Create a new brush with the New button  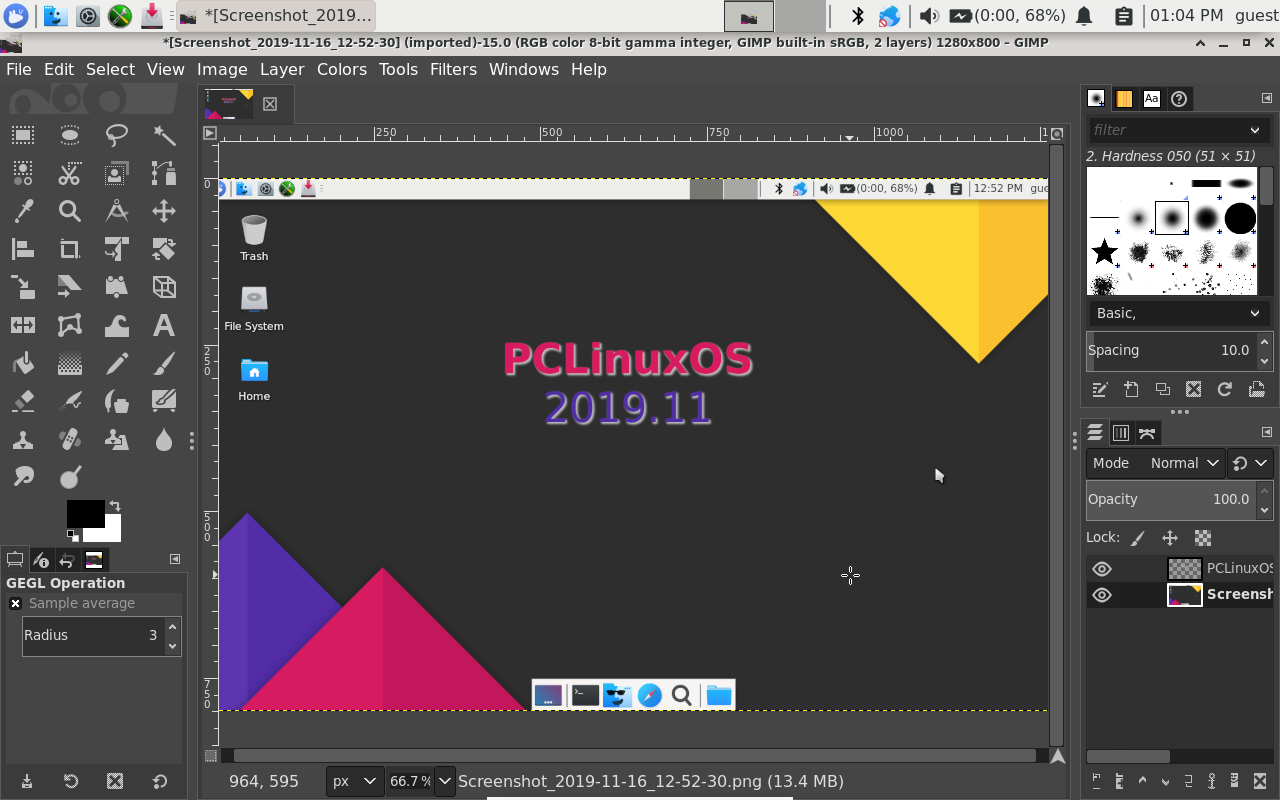[1131, 389]
